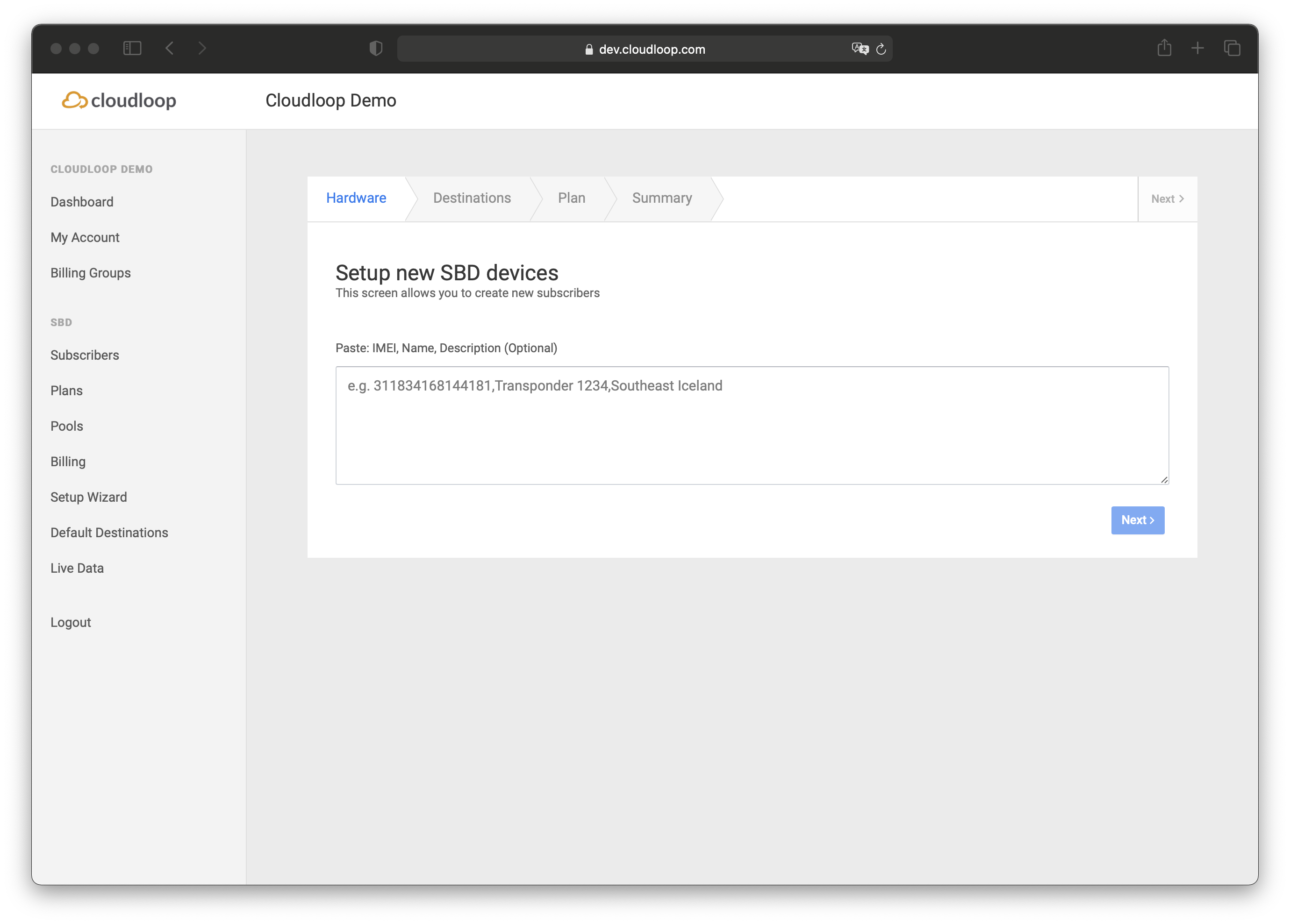Click the grey Next link in wizard header
1290x924 pixels.
click(1167, 199)
